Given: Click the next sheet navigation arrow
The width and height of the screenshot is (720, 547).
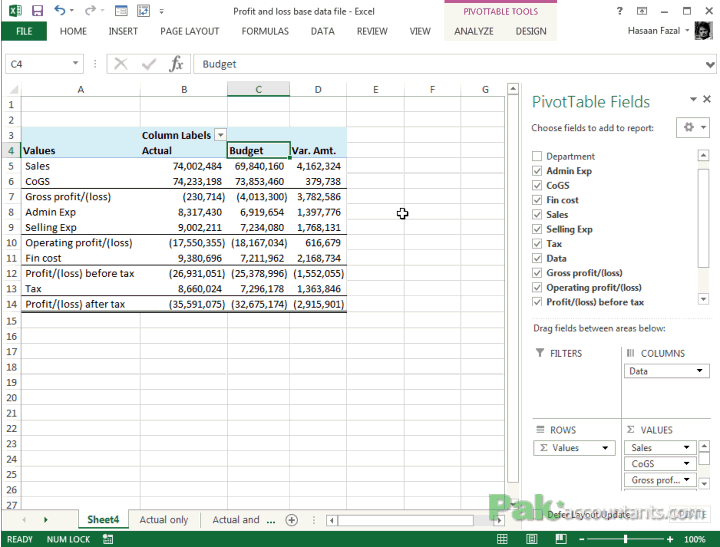Looking at the screenshot, I should [x=45, y=519].
